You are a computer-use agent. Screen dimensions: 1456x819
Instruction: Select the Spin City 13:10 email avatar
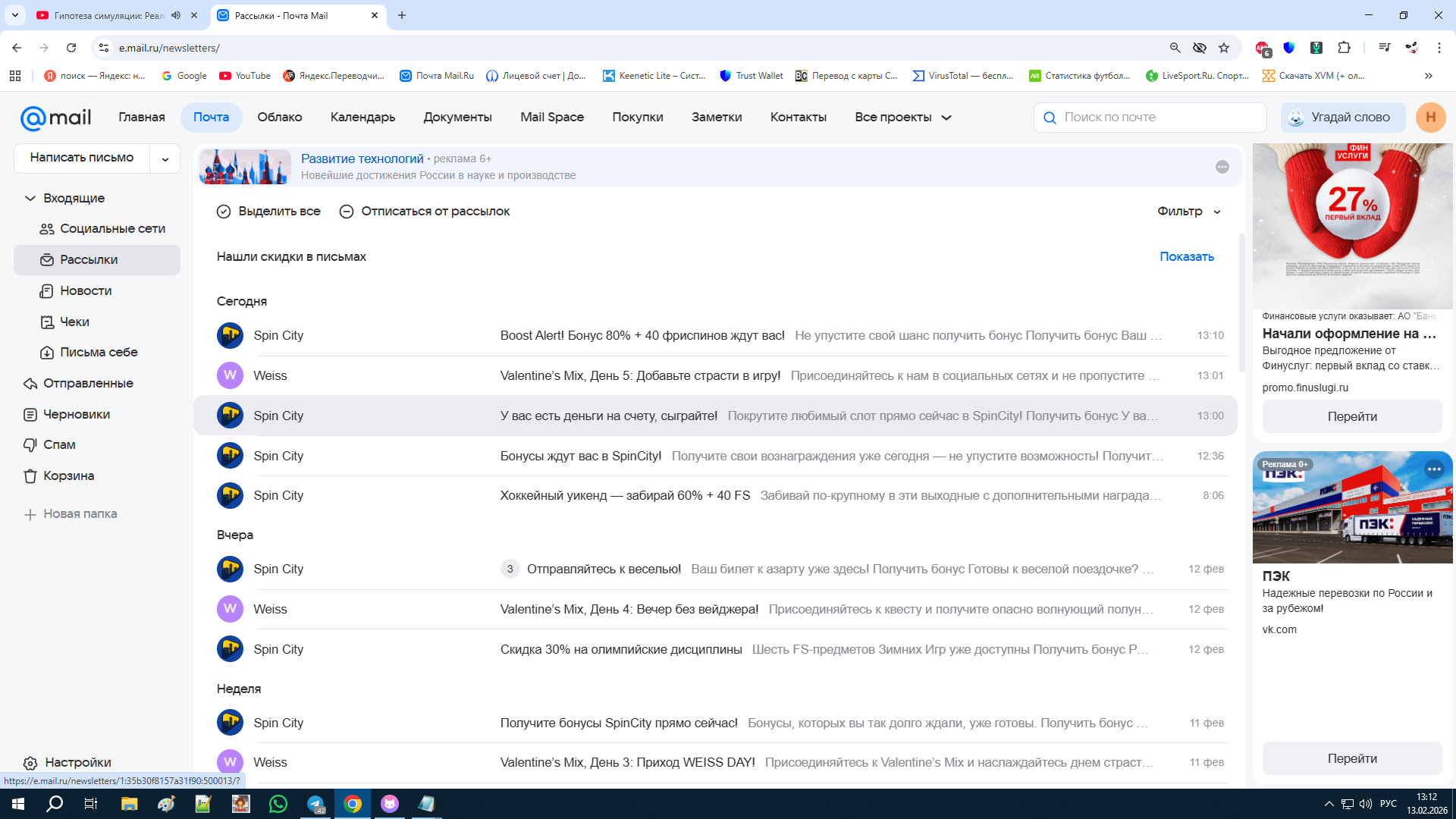(230, 335)
